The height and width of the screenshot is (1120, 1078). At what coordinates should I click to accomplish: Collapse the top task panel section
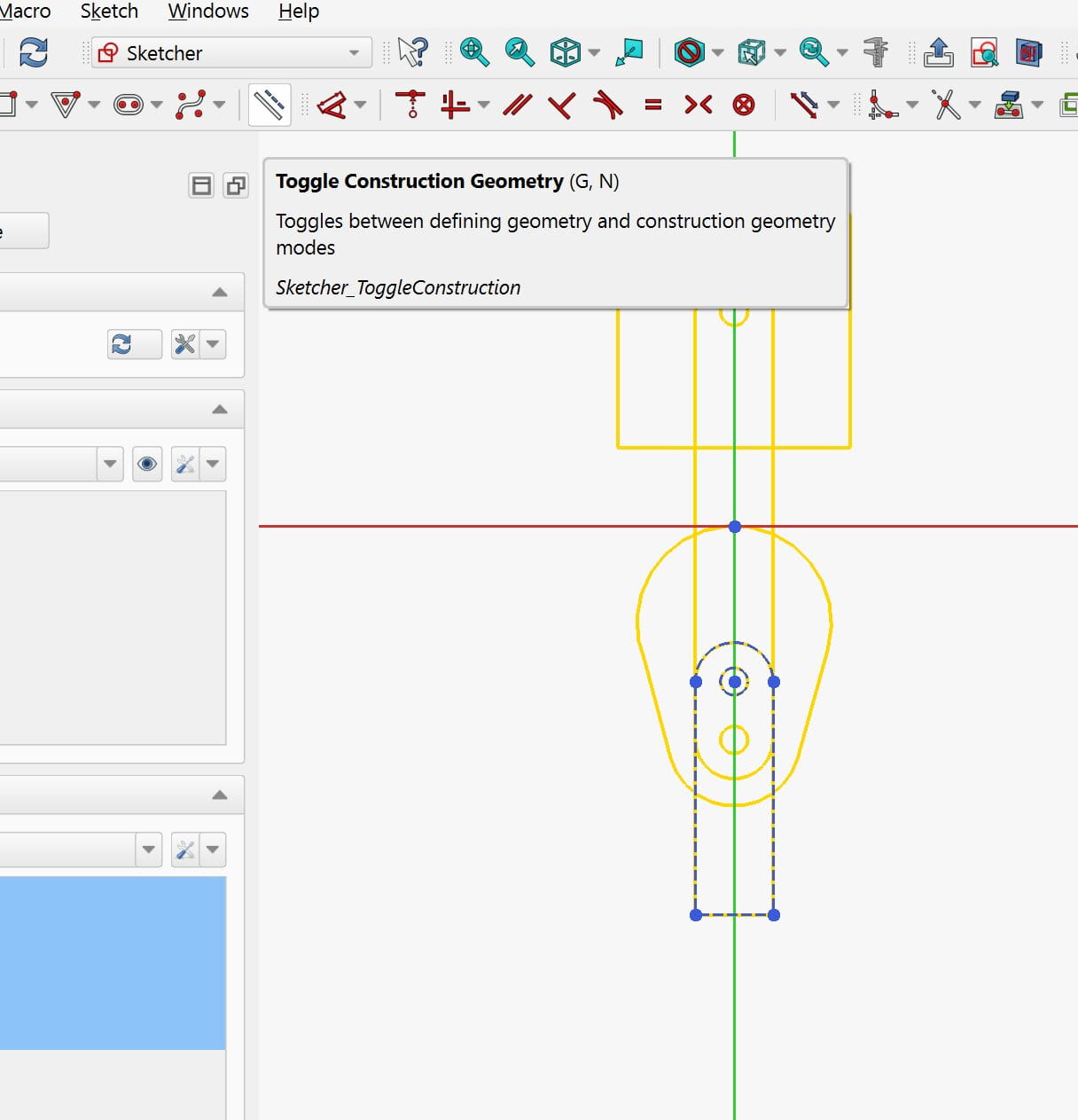tap(220, 293)
